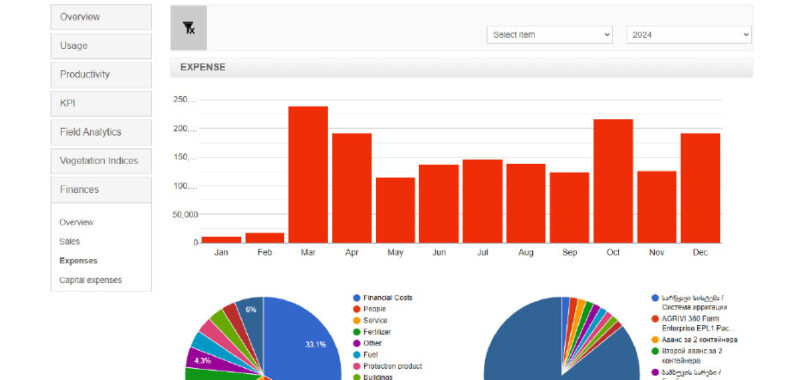800x380 pixels.
Task: Select the Apr expense bar
Action: click(352, 188)
